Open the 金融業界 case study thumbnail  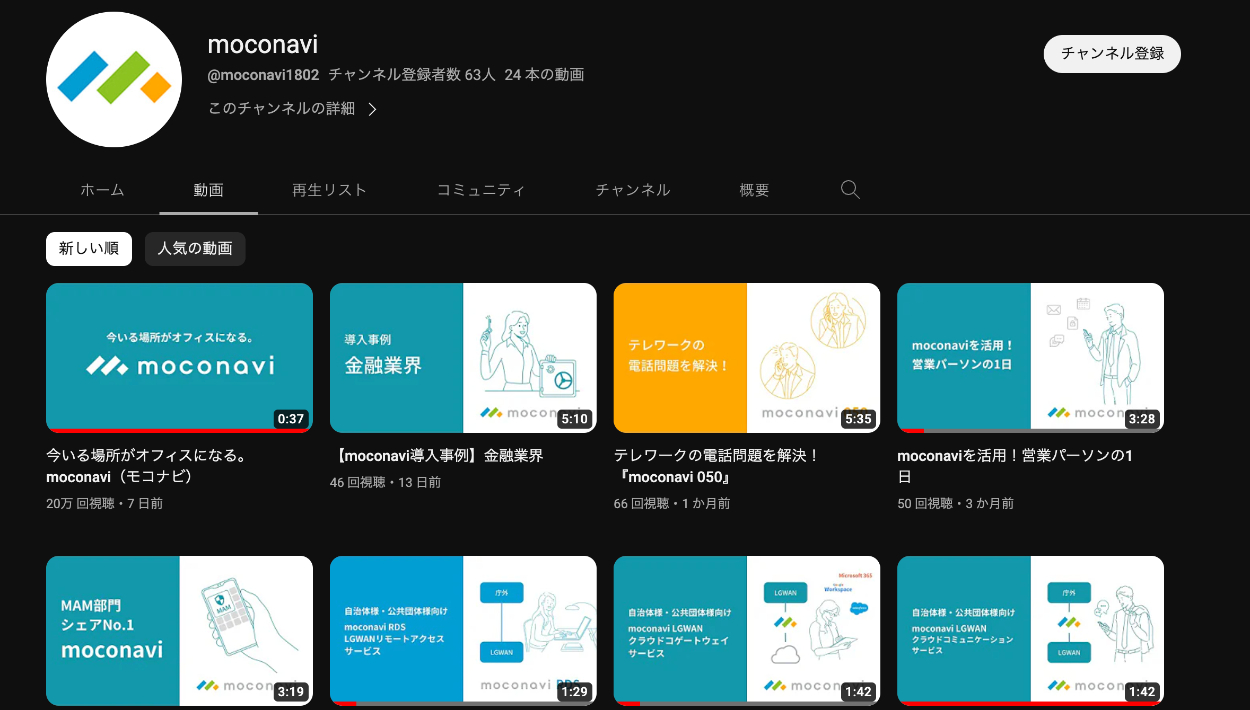point(463,357)
